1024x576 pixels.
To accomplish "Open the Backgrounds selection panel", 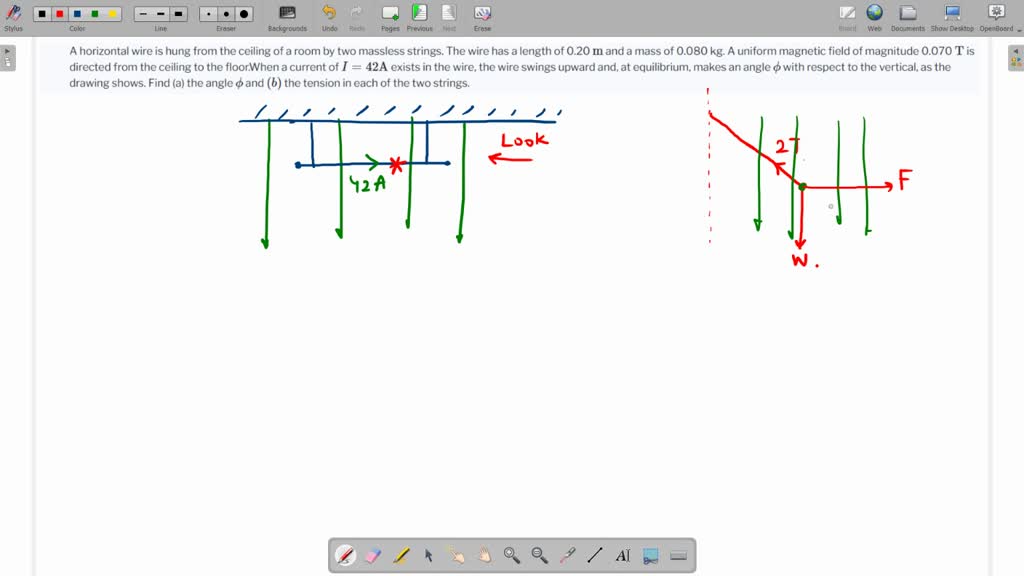I will tap(287, 14).
